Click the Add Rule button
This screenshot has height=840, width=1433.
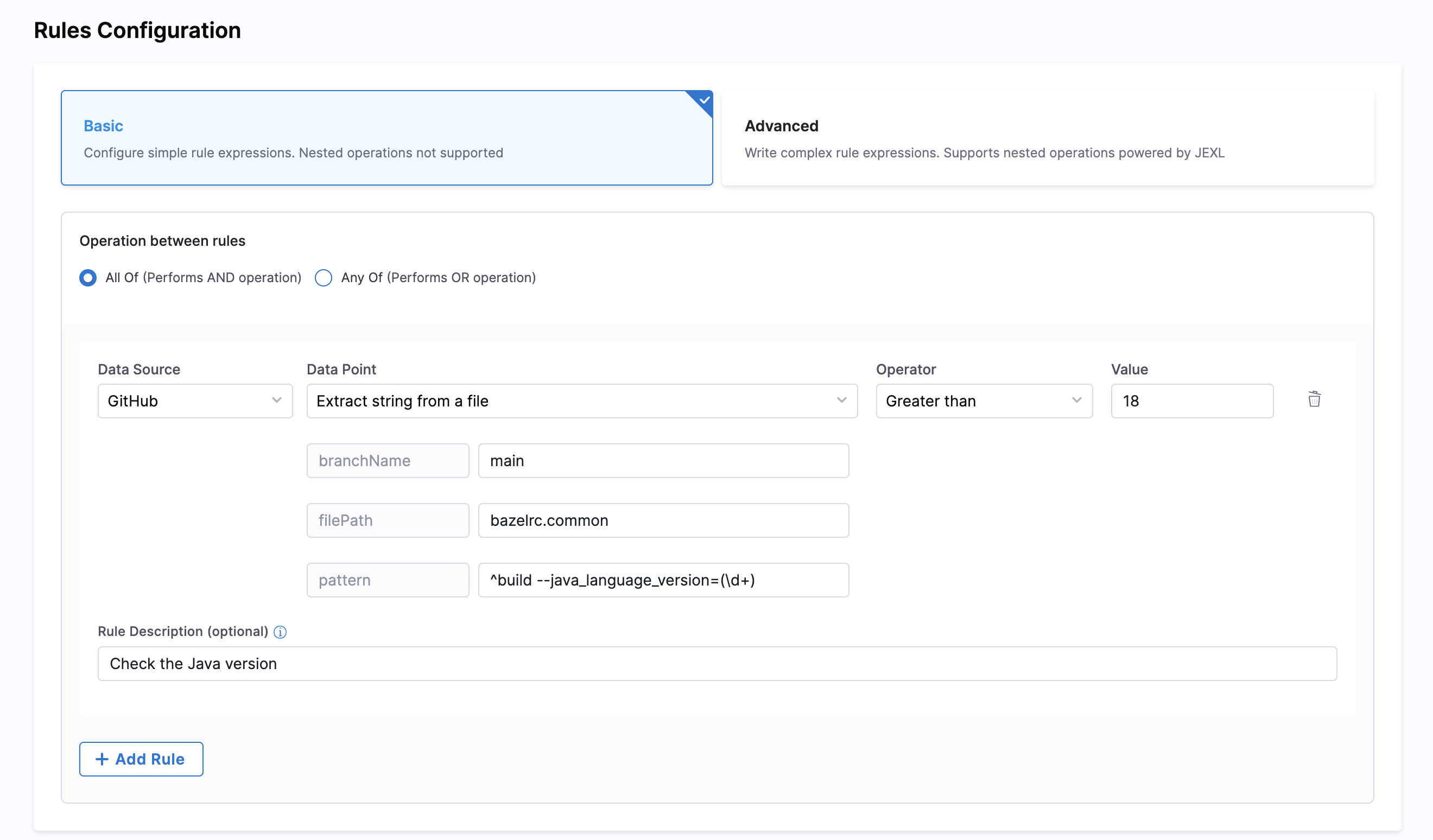(141, 759)
